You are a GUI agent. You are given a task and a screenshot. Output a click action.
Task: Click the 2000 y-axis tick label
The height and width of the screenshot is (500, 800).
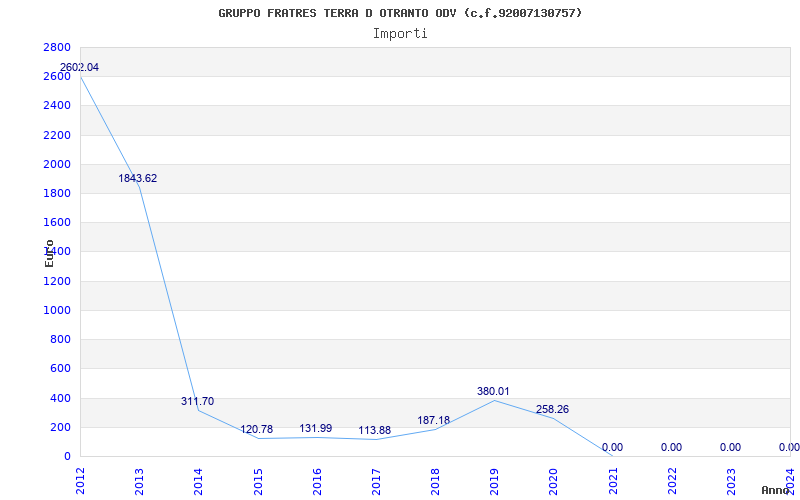pyautogui.click(x=57, y=164)
